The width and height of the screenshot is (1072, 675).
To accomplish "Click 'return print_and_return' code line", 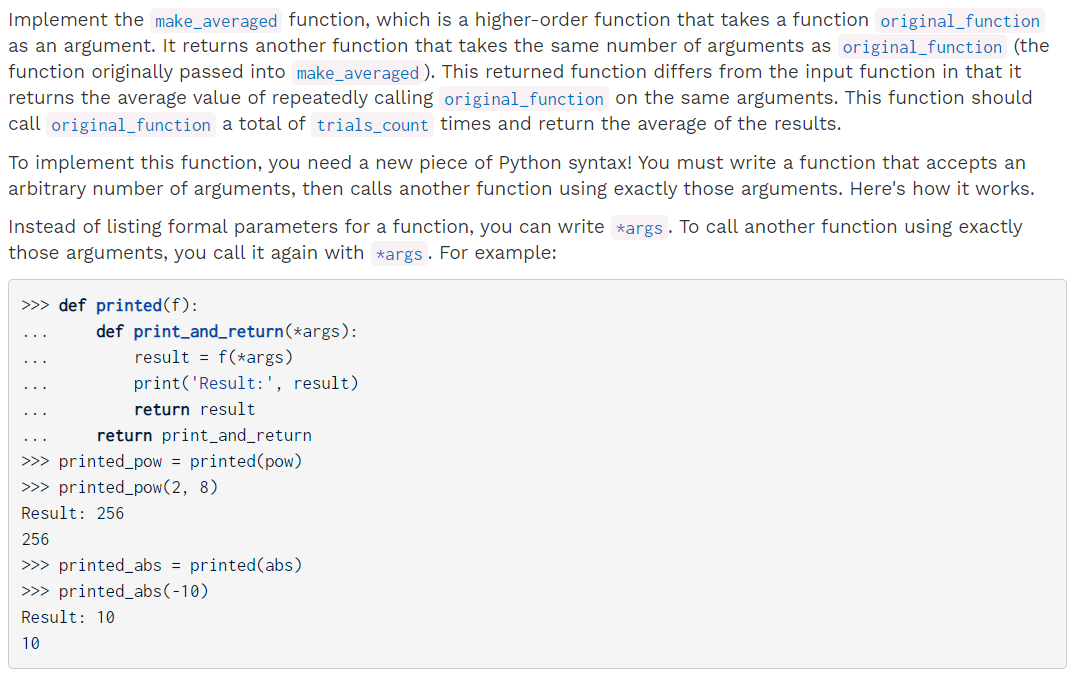I will [x=204, y=435].
